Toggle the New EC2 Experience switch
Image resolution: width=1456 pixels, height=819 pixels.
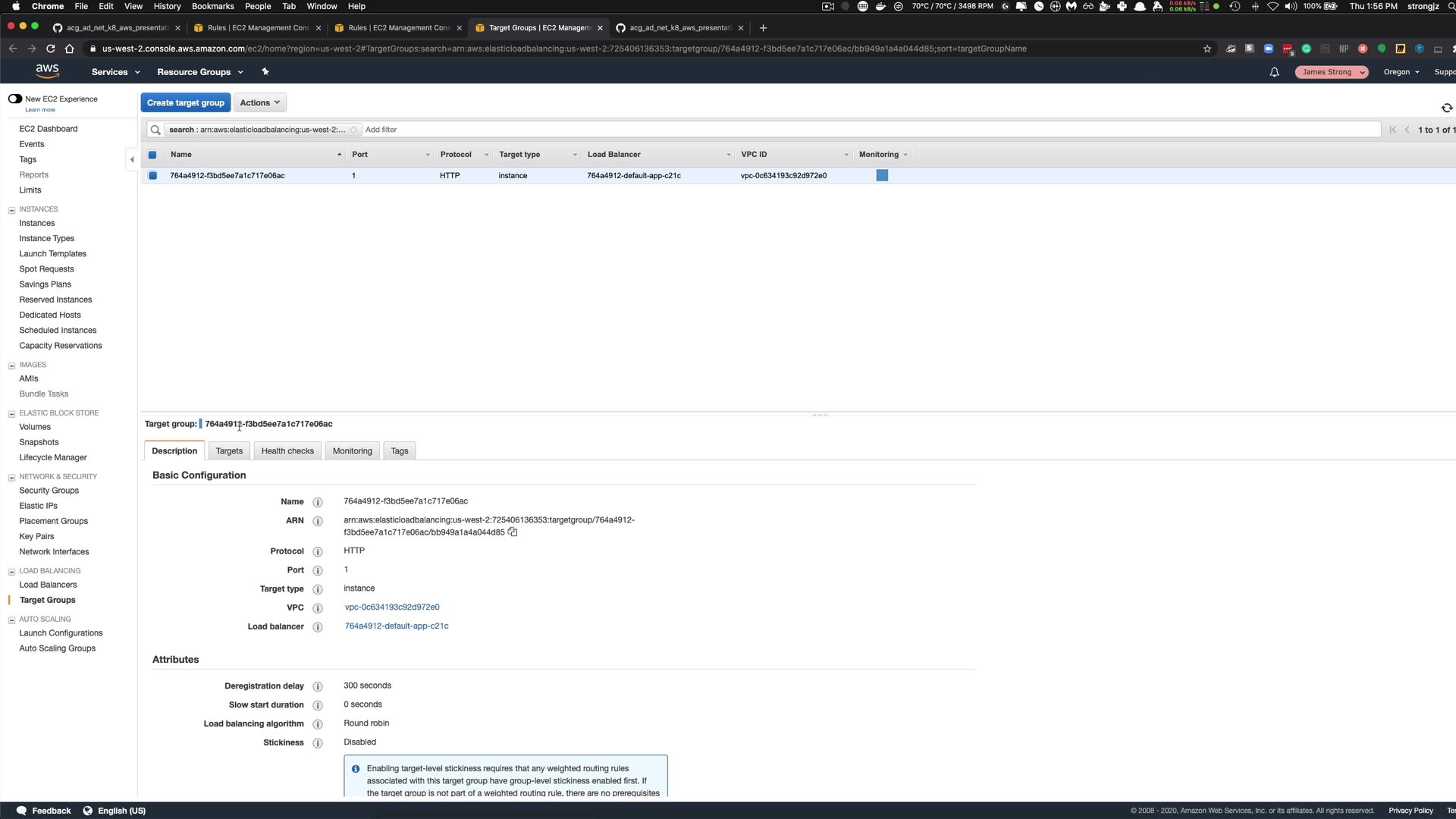15,99
